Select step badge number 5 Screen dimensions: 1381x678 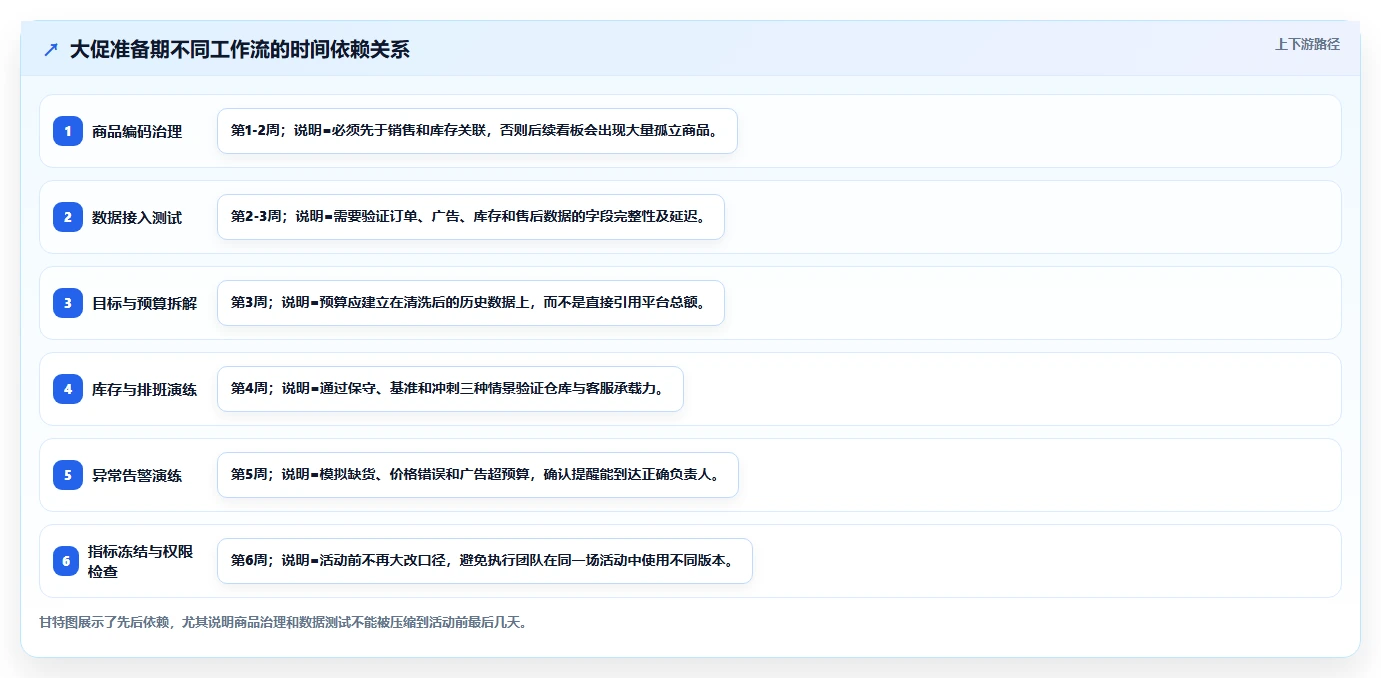pyautogui.click(x=68, y=475)
